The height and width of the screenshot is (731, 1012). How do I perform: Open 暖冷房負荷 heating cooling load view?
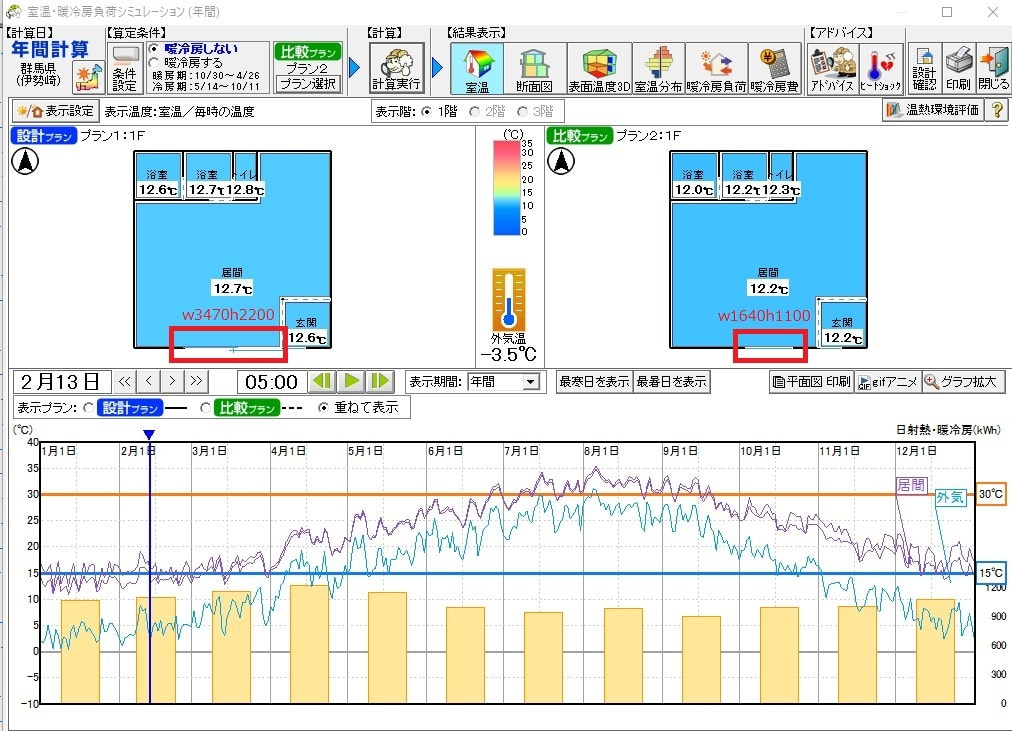(716, 68)
